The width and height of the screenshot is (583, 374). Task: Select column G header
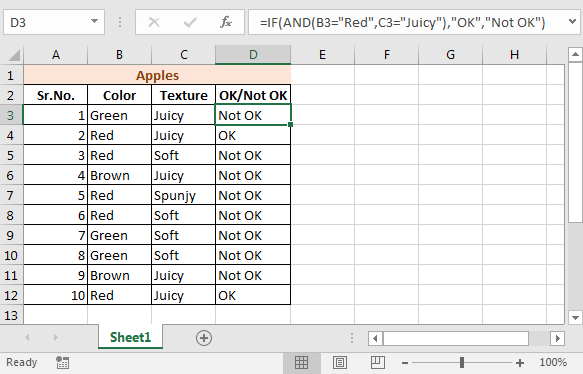coord(450,55)
